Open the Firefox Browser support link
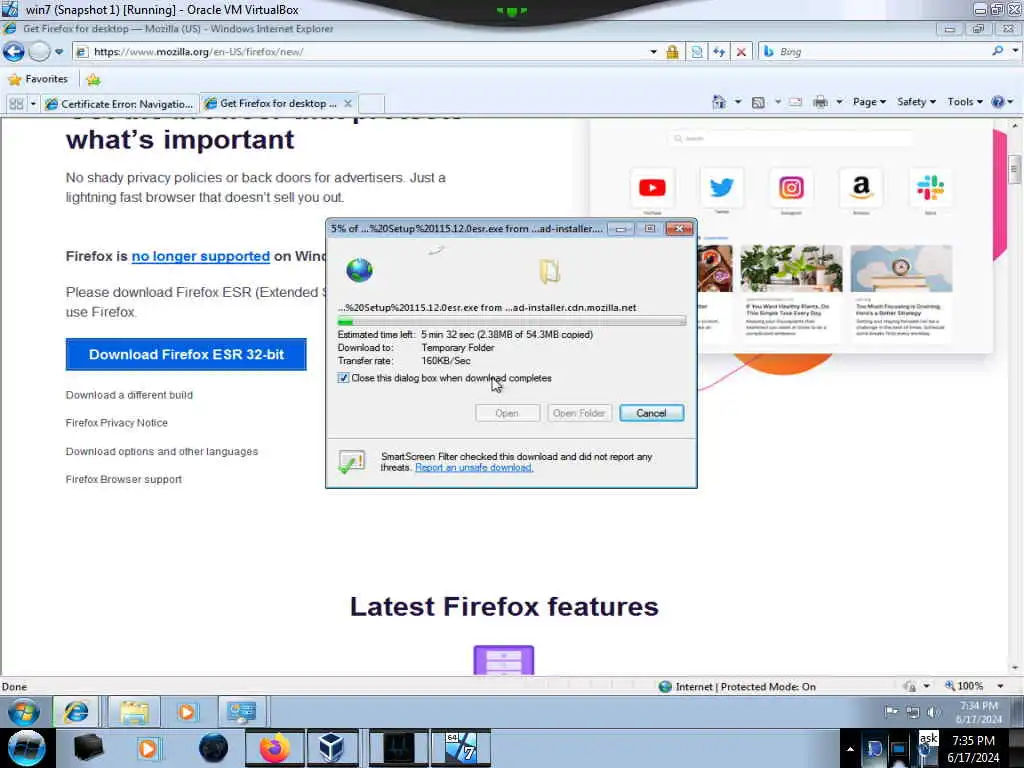Screen dimensions: 1024x768 tap(123, 479)
